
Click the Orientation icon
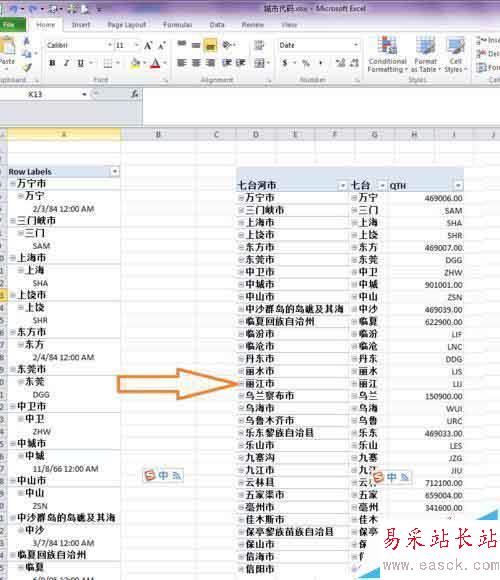[227, 45]
